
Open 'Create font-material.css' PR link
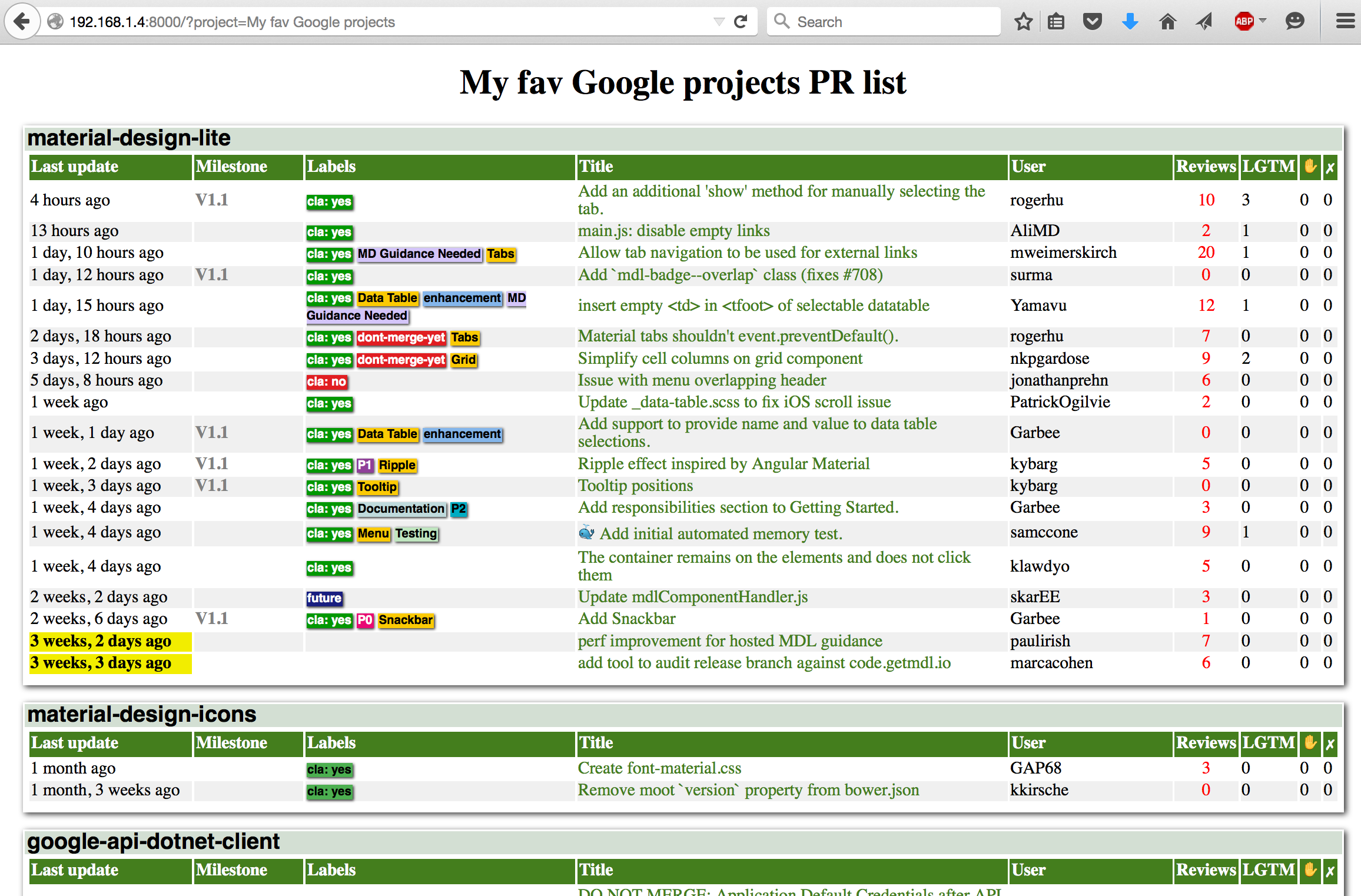point(659,768)
